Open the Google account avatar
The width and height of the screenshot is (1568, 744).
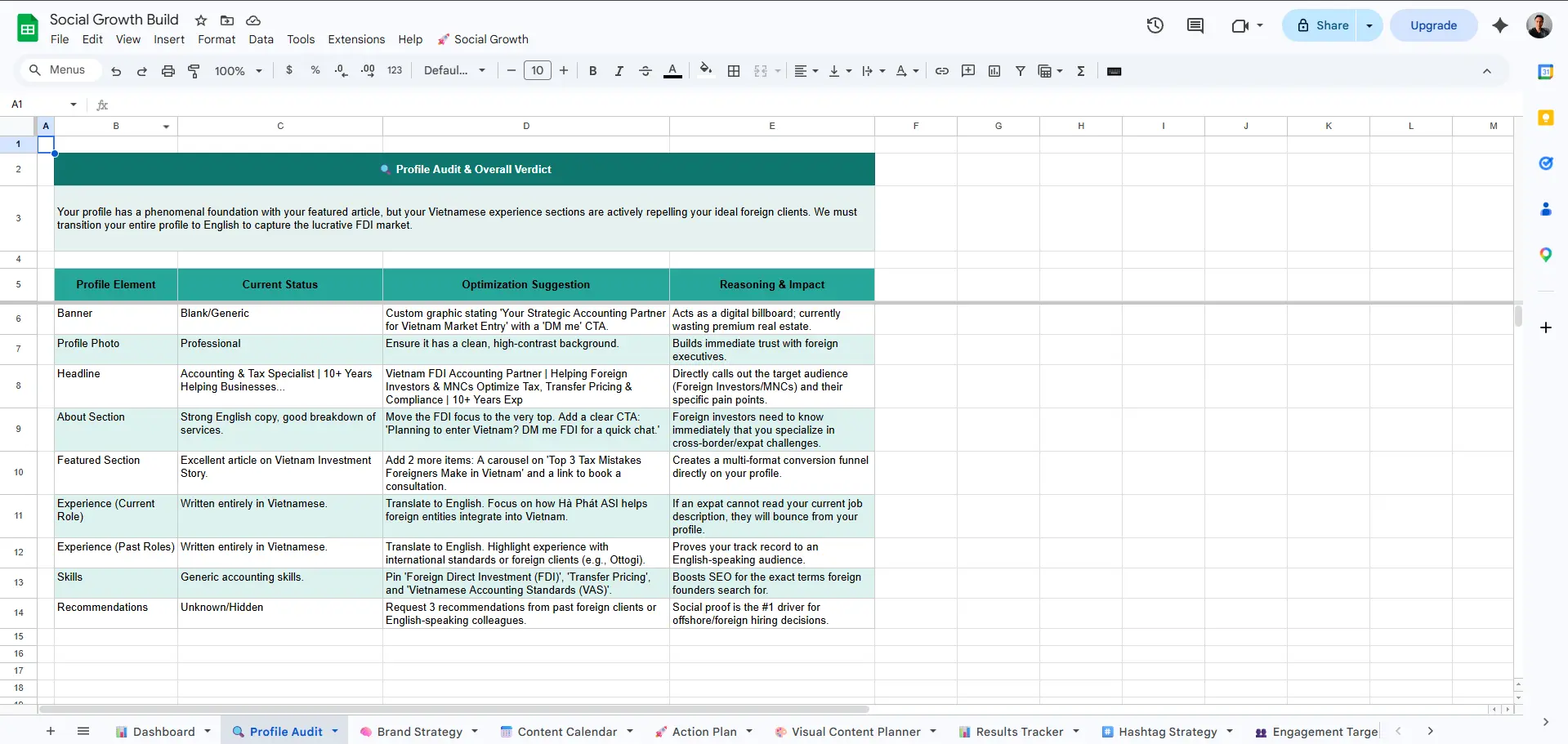(x=1539, y=25)
